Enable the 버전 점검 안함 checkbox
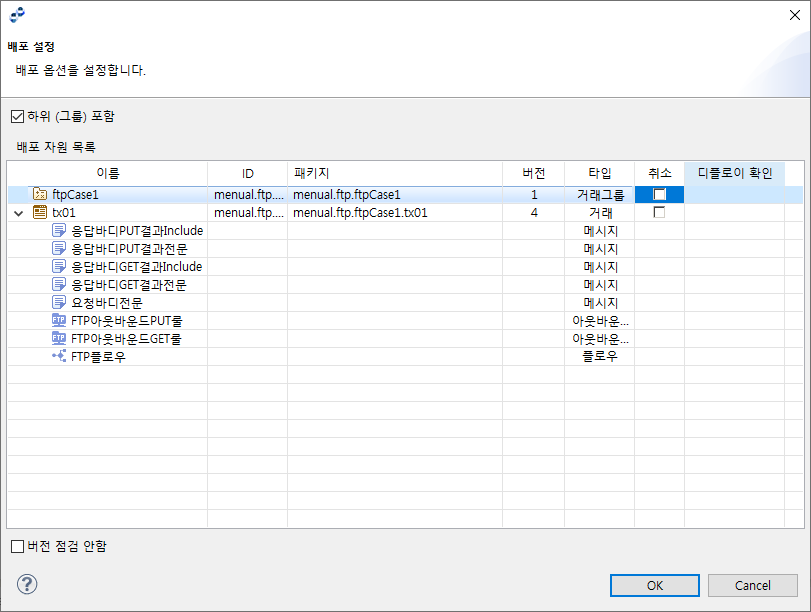 (16, 546)
